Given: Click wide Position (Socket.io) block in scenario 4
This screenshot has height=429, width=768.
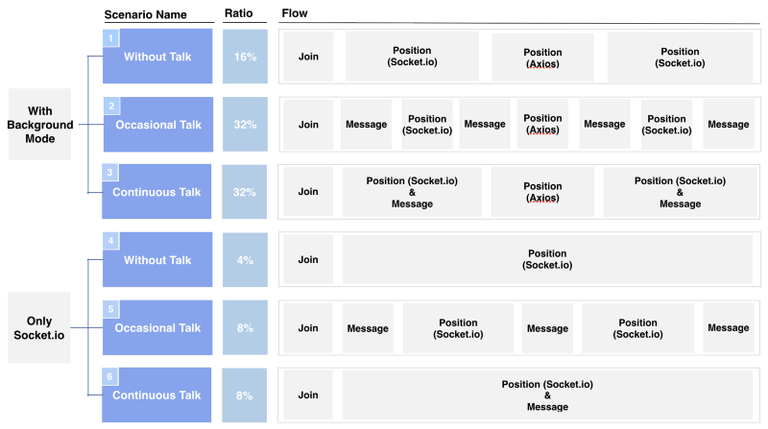Looking at the screenshot, I should [548, 259].
